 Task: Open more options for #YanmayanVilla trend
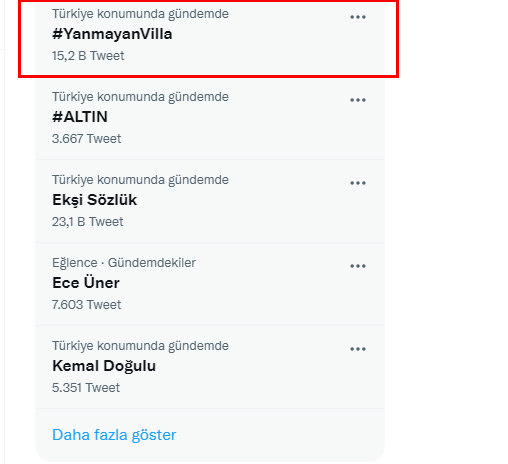pos(358,17)
